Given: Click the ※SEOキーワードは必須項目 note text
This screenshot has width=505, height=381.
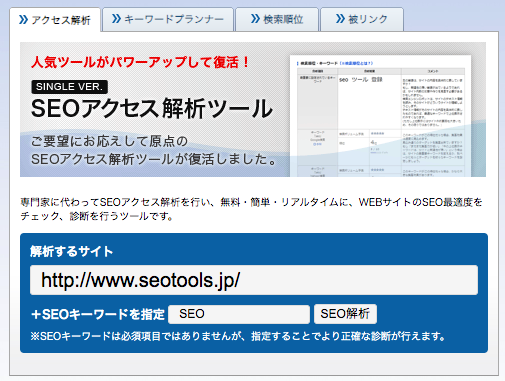Looking at the screenshot, I should [238, 336].
